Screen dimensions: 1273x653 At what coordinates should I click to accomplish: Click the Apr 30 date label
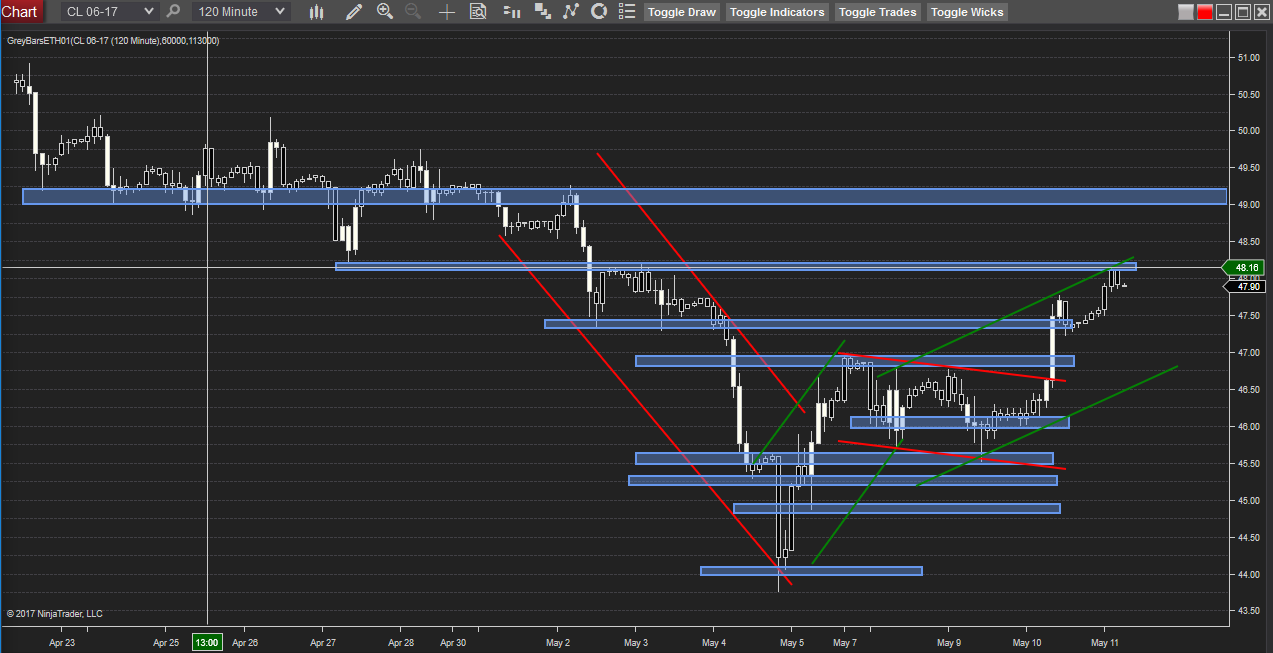pos(454,643)
